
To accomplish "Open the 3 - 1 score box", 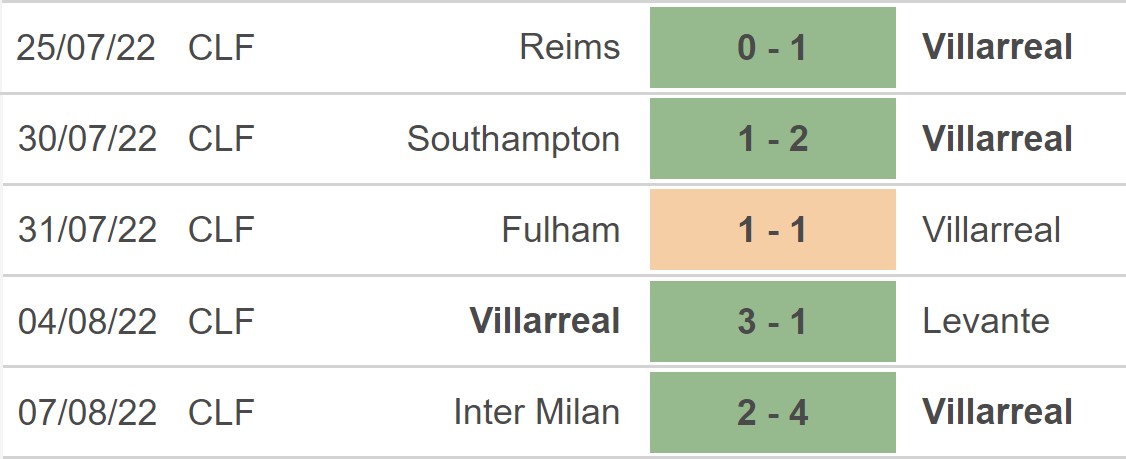I will pyautogui.click(x=772, y=321).
